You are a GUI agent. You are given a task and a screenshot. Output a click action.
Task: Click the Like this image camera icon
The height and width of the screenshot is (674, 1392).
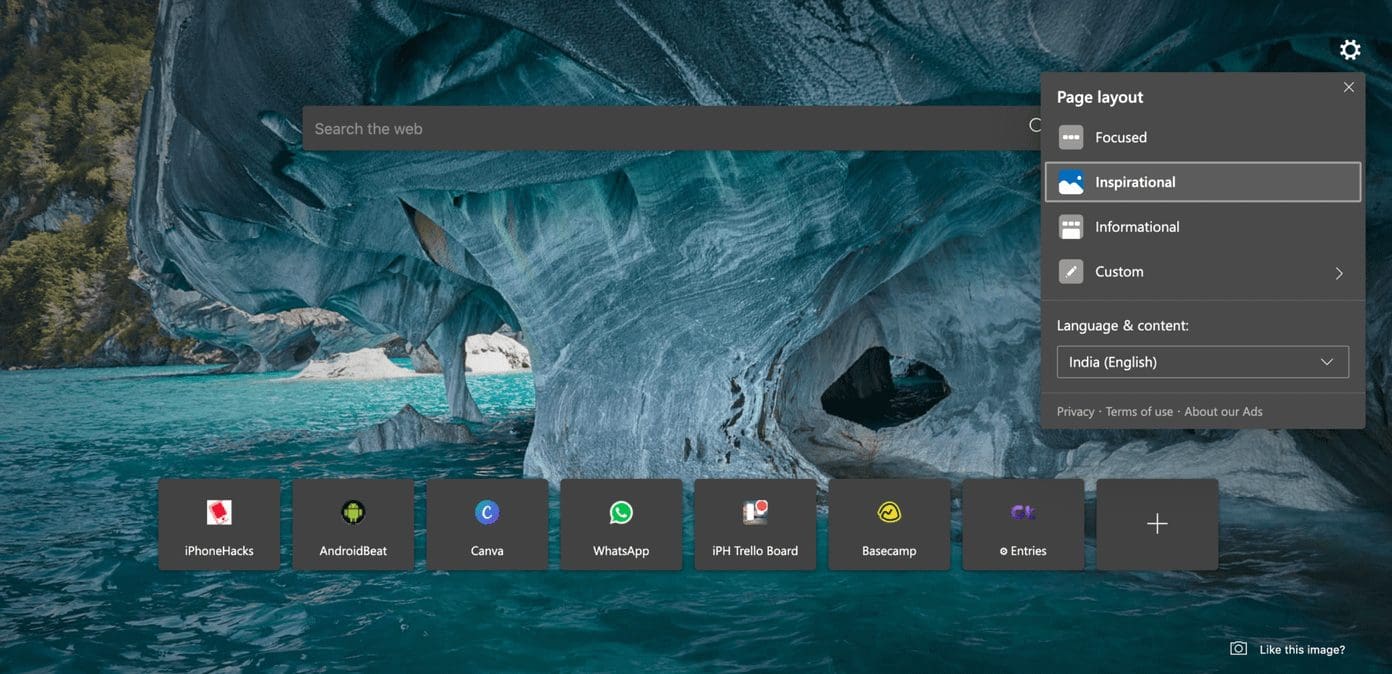(x=1238, y=649)
